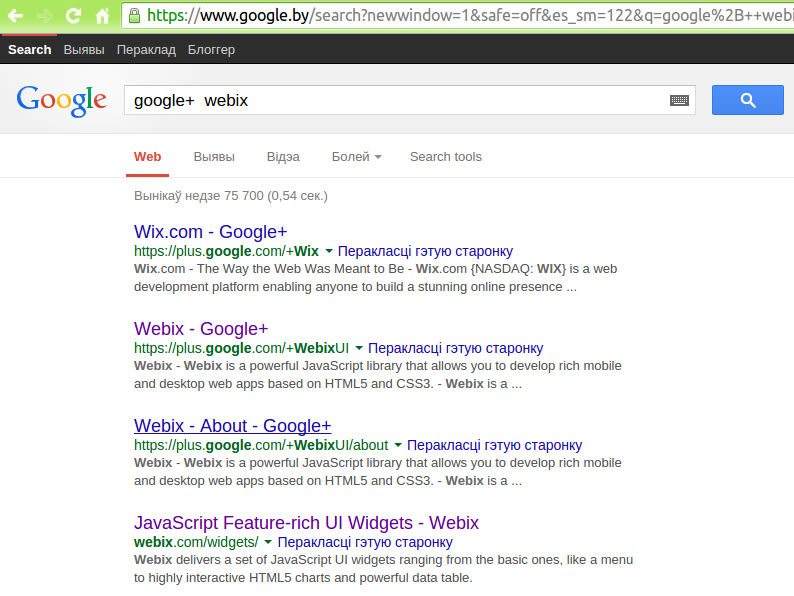Open Search tools options

click(446, 156)
